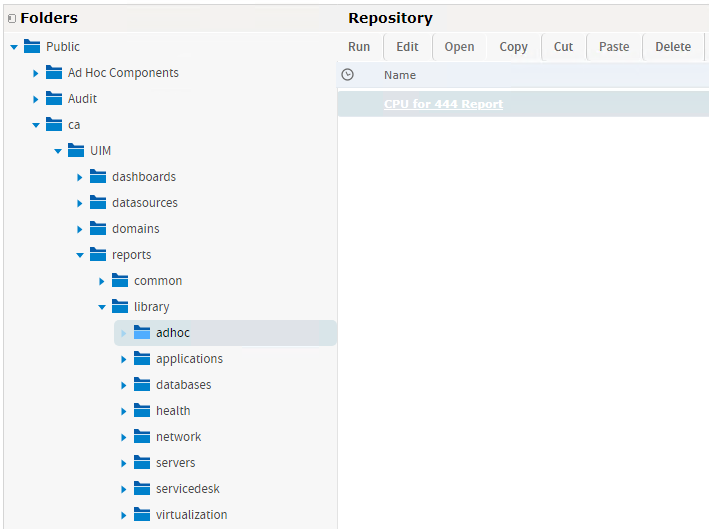Click the servicedesk folder icon
Viewport: 709px width, 529px height.
pyautogui.click(x=142, y=489)
